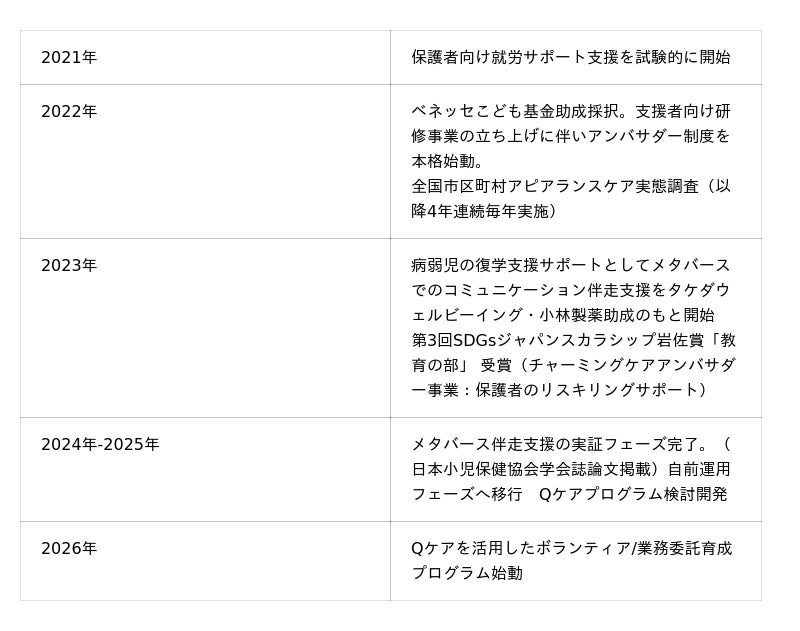Click the ェルビーイング・小林製薬助成のもと開始 line
800x631 pixels.
tap(570, 315)
